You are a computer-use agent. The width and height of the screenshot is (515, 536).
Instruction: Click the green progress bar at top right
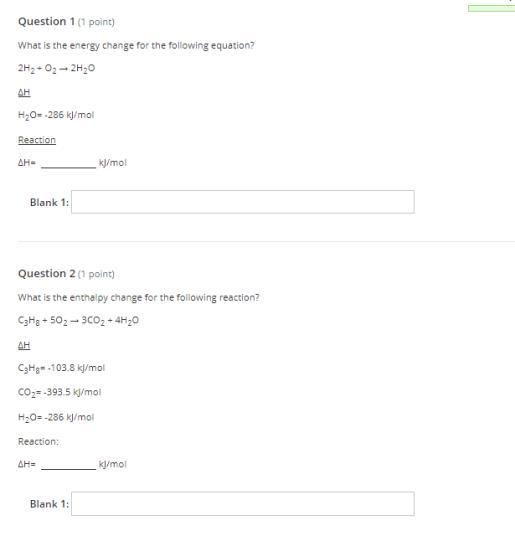click(x=491, y=8)
